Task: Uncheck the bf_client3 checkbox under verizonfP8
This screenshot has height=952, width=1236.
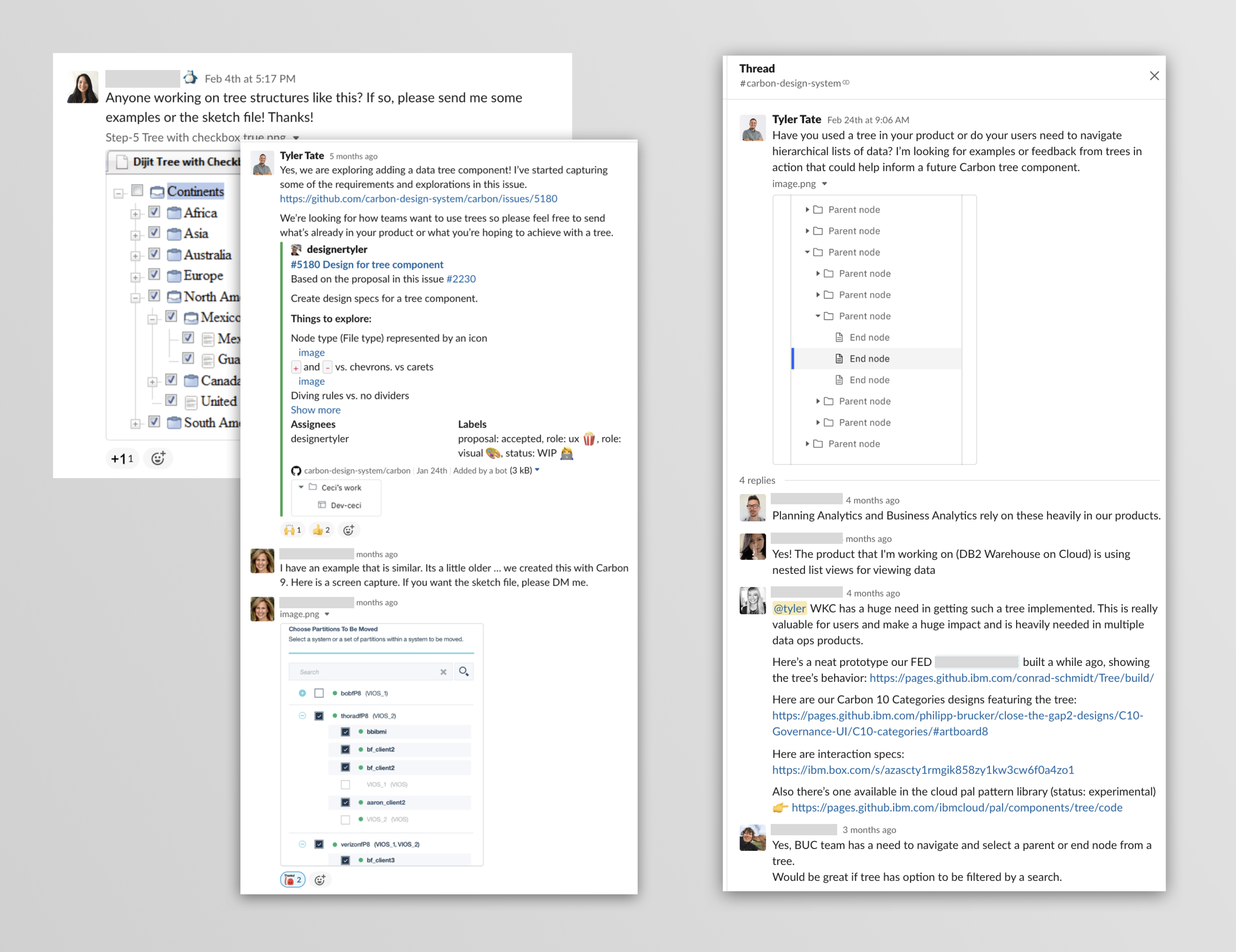Action: click(x=345, y=860)
